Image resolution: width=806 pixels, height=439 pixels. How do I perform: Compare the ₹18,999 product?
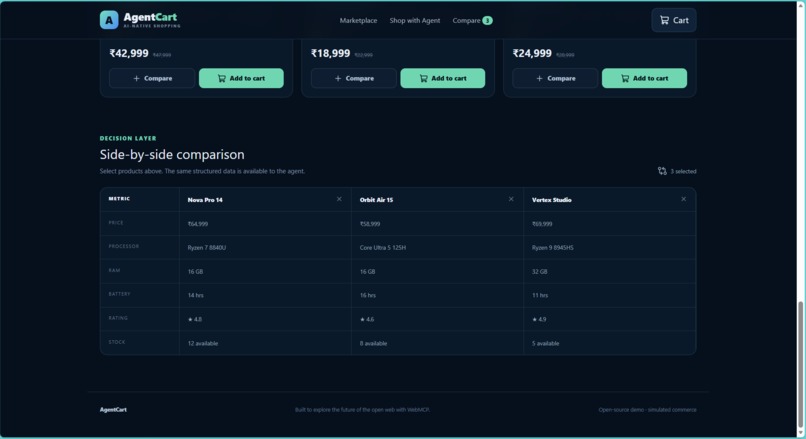click(354, 78)
